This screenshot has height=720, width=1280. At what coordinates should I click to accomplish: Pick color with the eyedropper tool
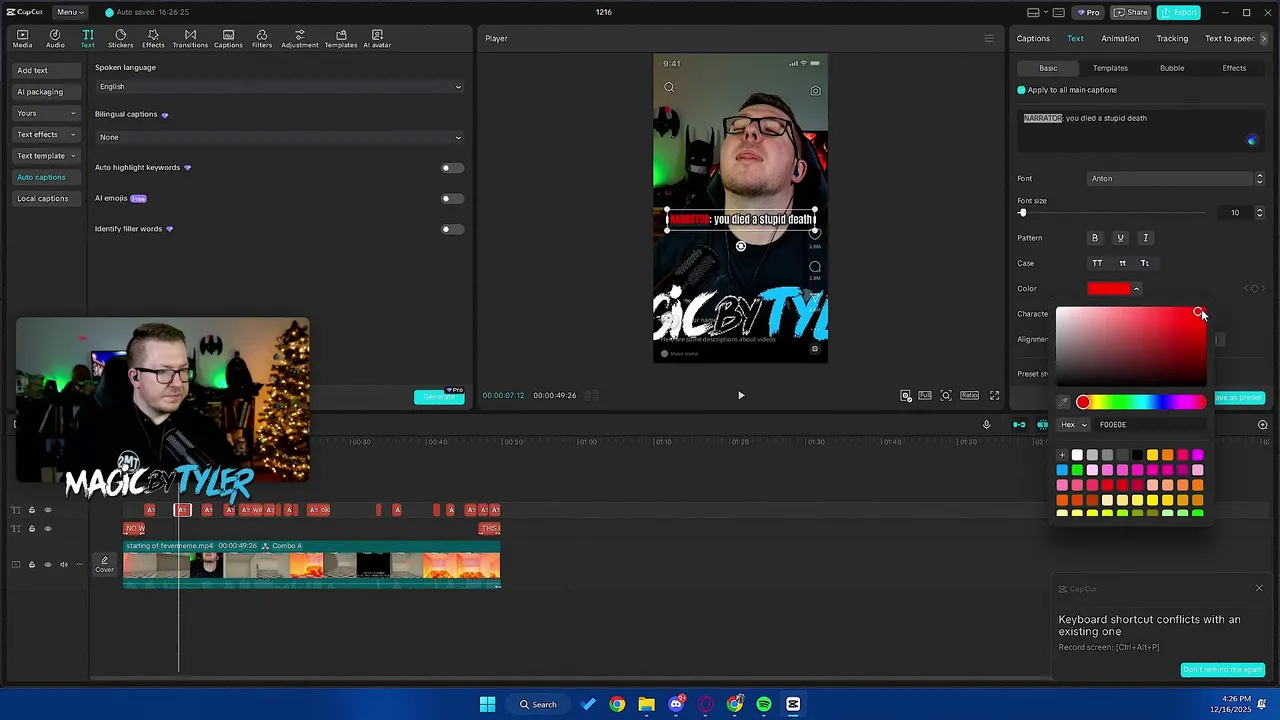(1064, 402)
